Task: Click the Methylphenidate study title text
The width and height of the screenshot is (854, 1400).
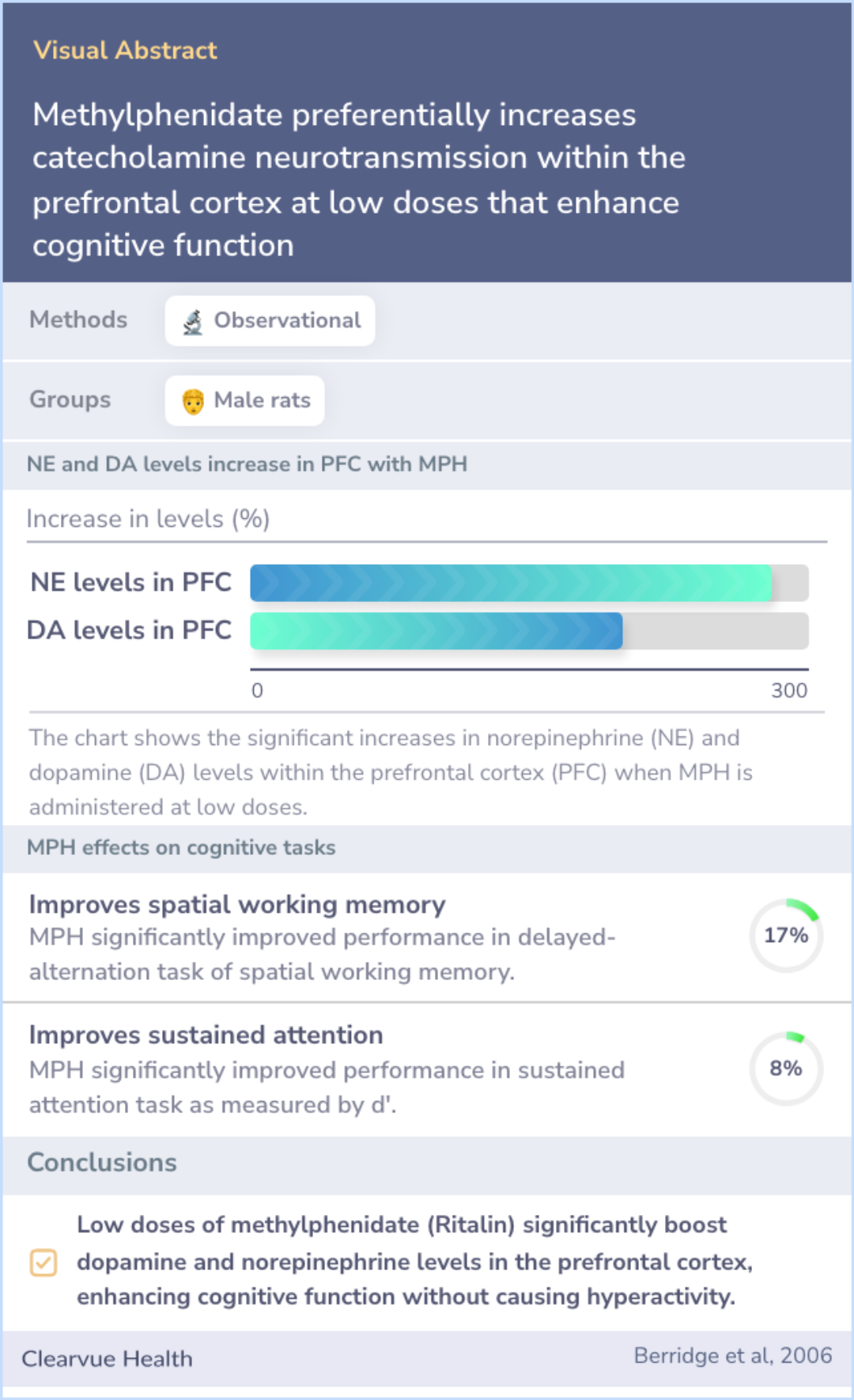Action: [358, 180]
